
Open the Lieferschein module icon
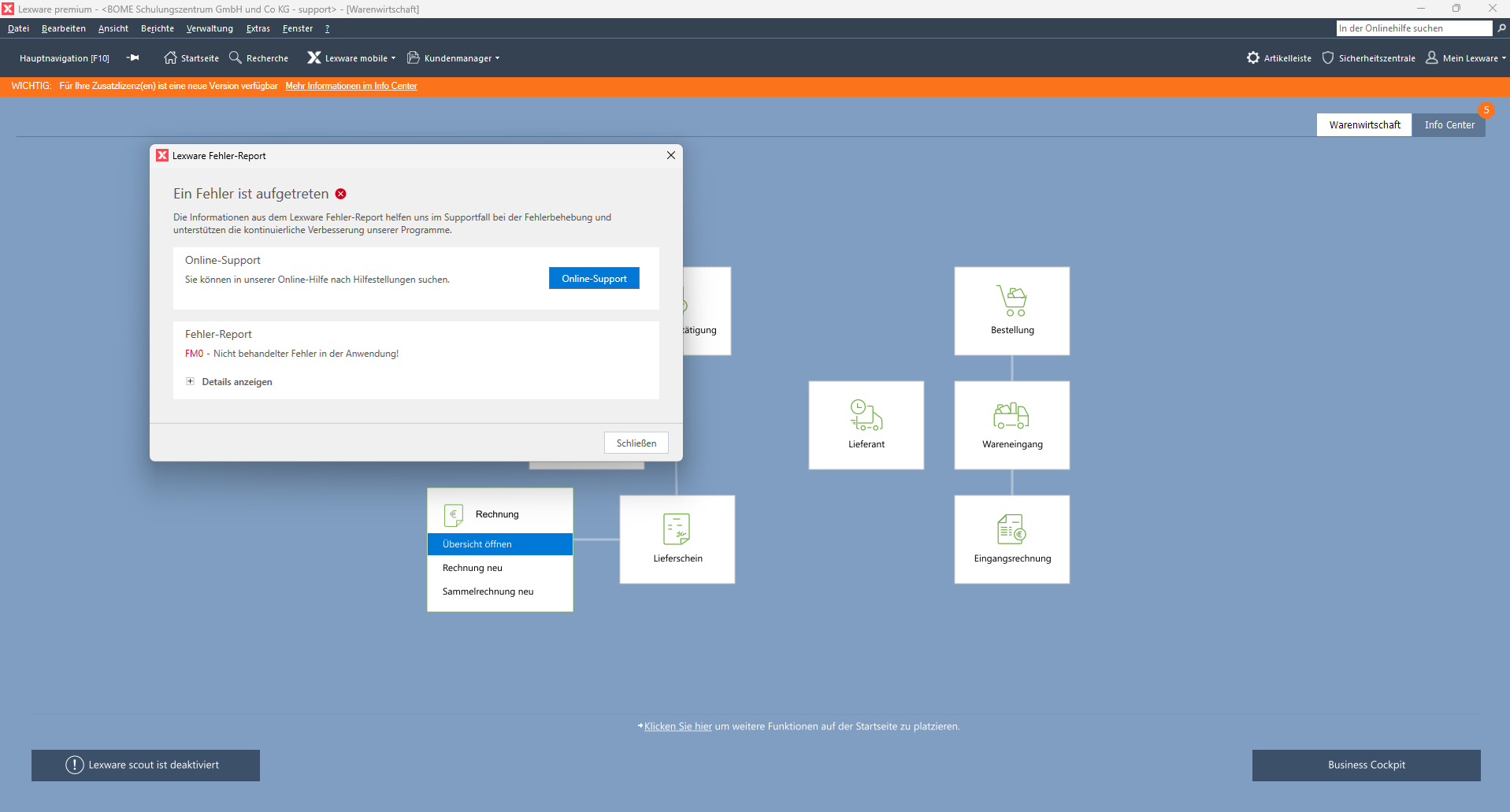(x=677, y=539)
